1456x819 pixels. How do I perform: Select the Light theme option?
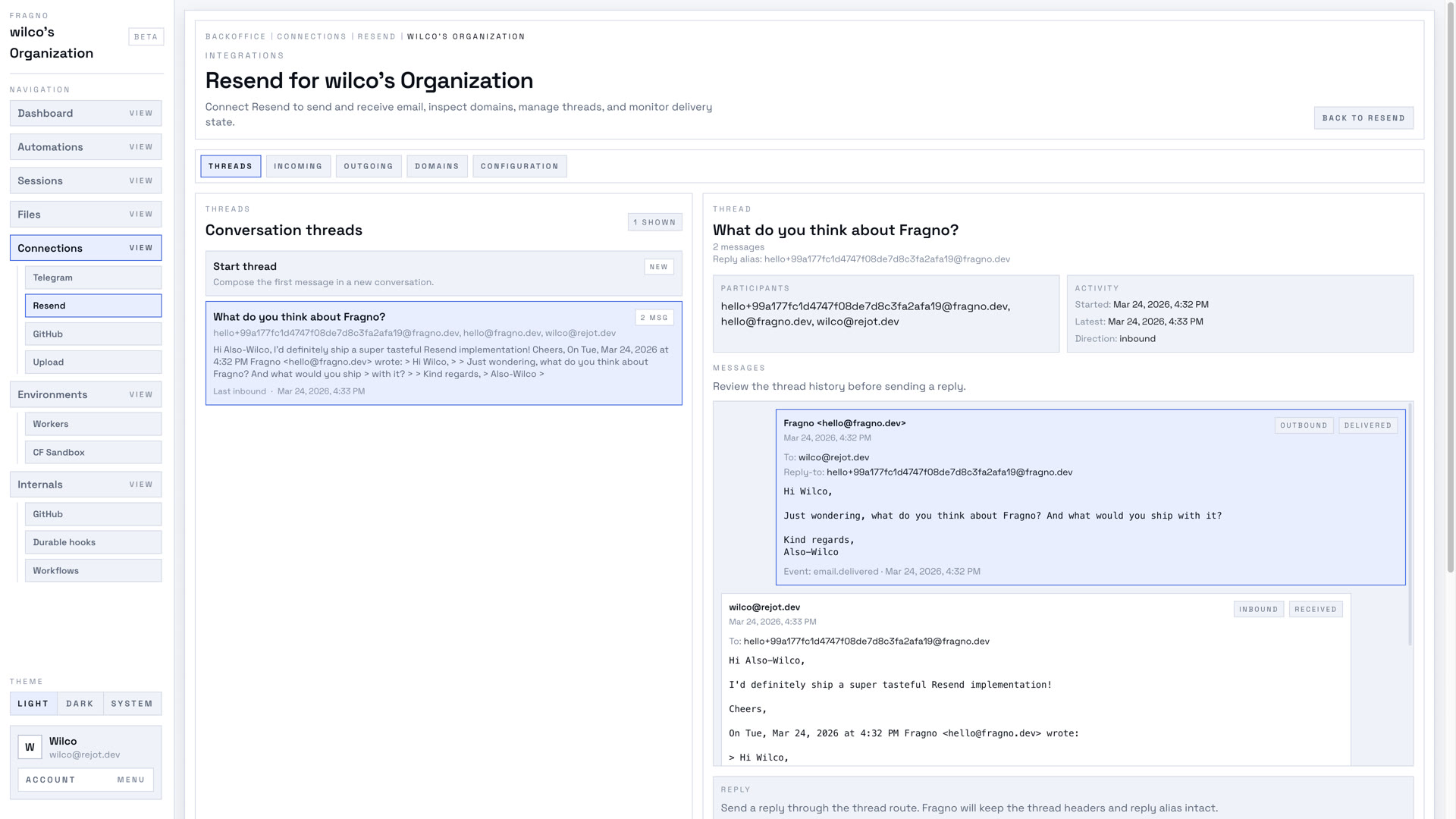tap(33, 704)
